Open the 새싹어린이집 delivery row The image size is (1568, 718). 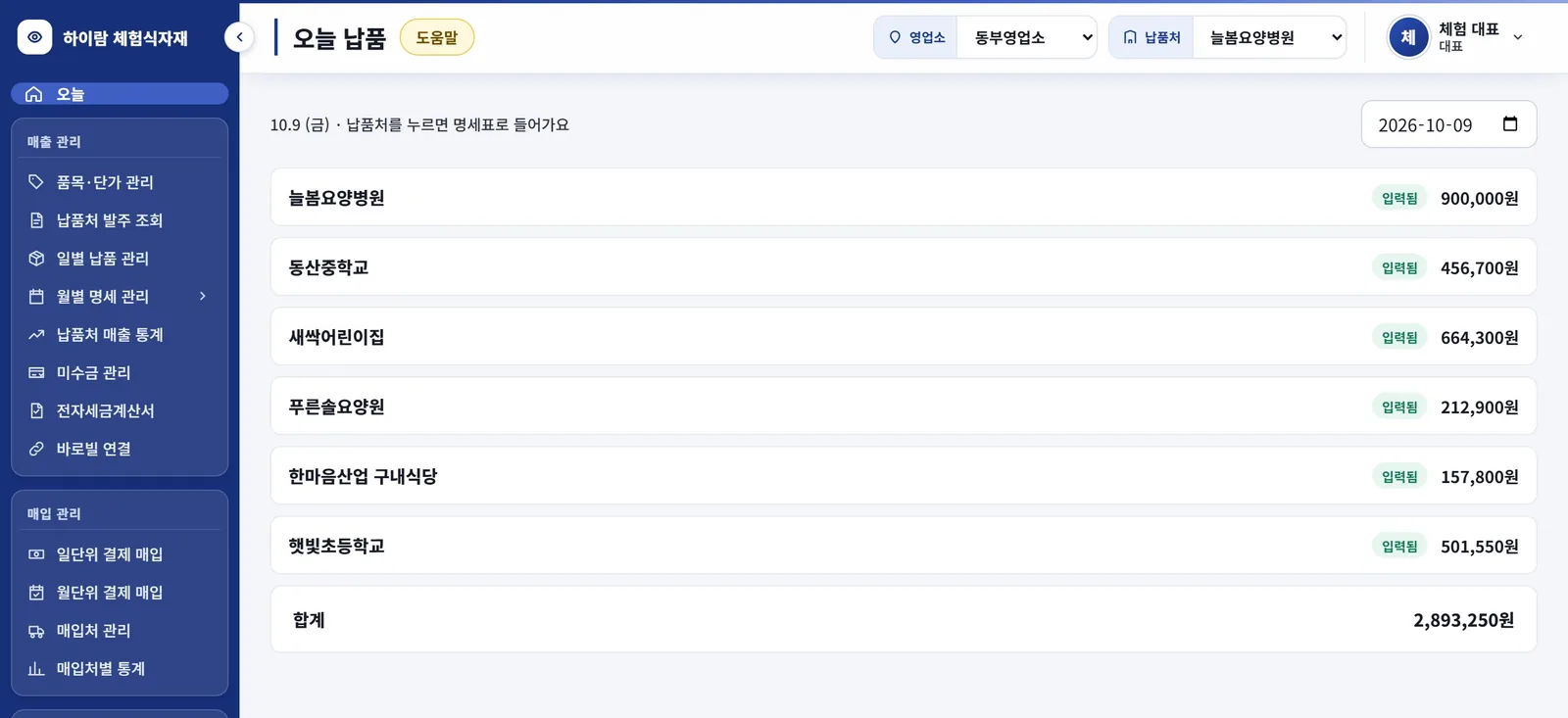pos(904,336)
